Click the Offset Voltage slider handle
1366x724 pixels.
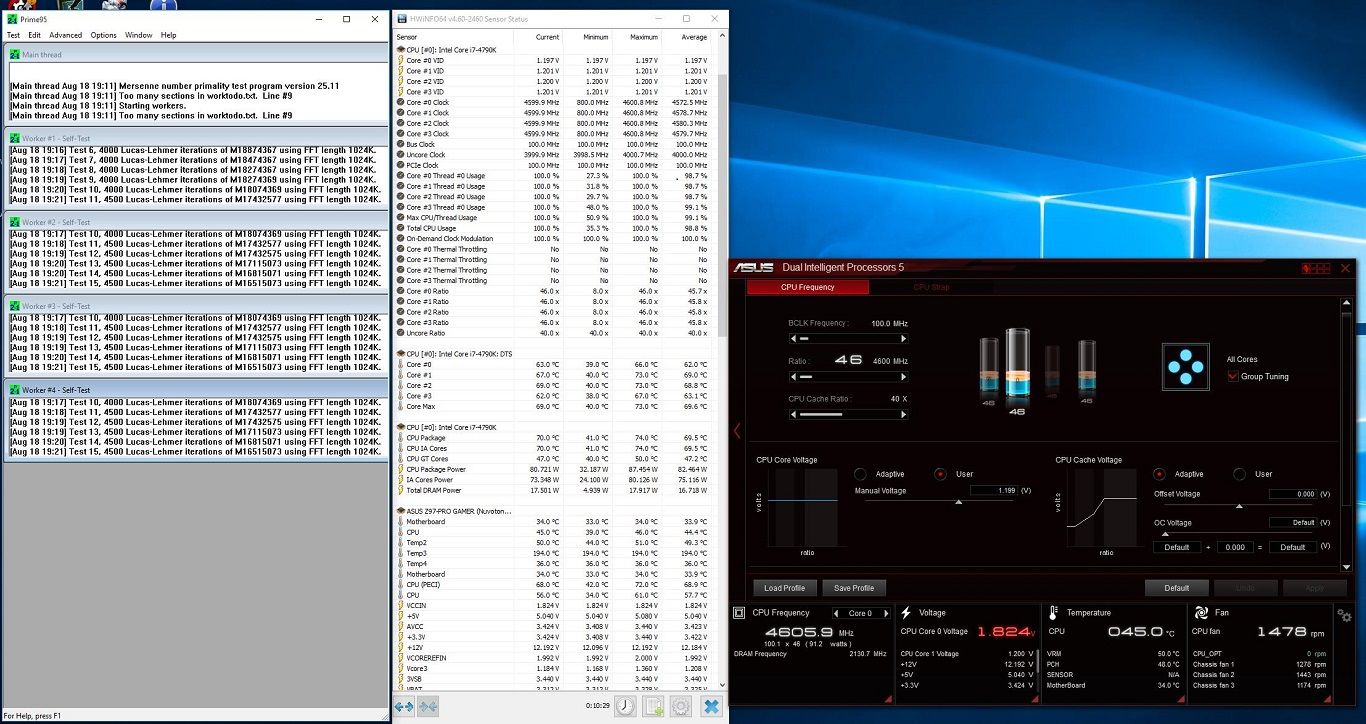[1240, 506]
